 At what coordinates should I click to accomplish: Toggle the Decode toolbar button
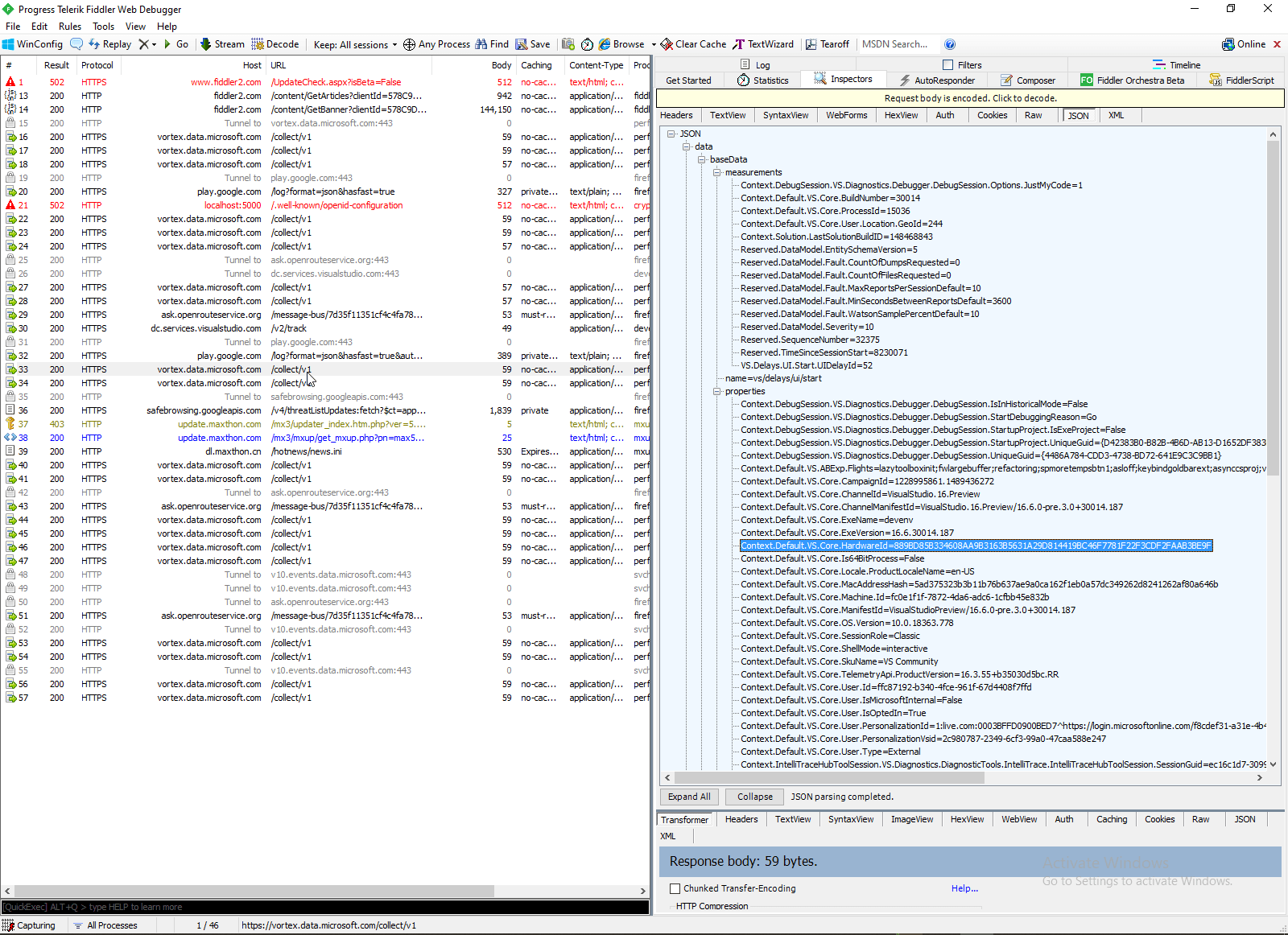[275, 44]
